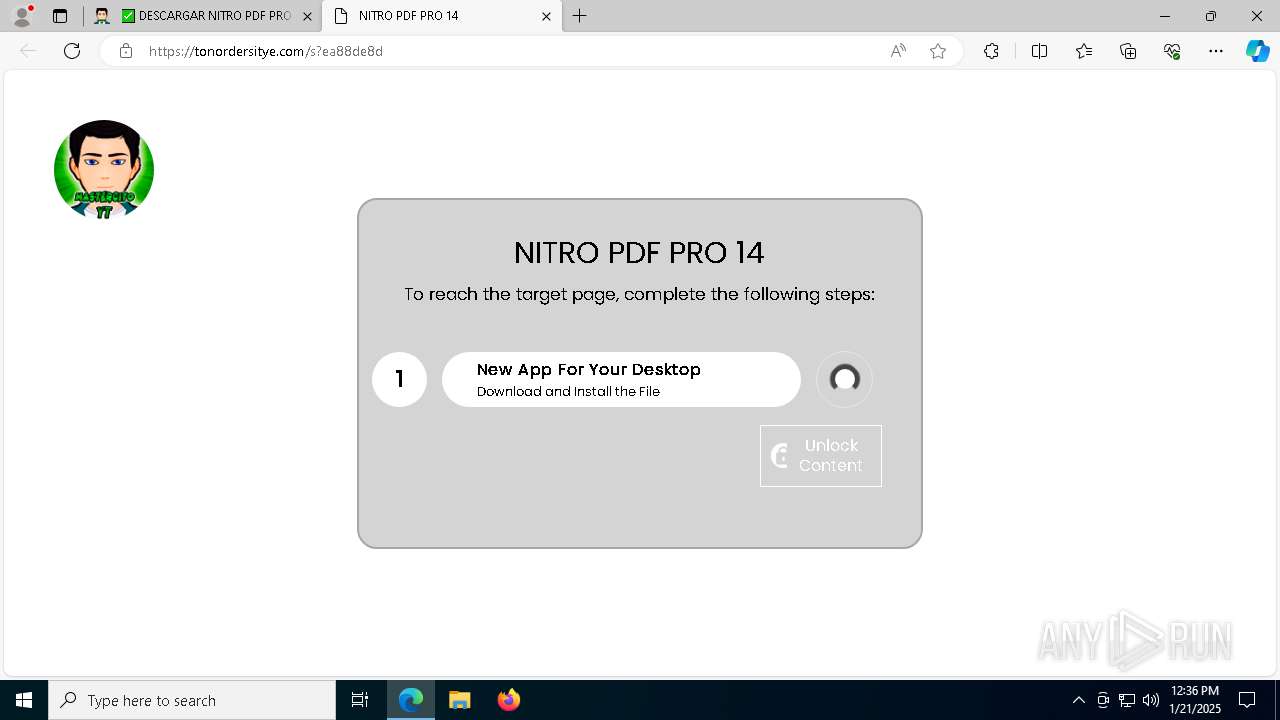Click the Unlock Content button
This screenshot has height=720, width=1280.
821,456
